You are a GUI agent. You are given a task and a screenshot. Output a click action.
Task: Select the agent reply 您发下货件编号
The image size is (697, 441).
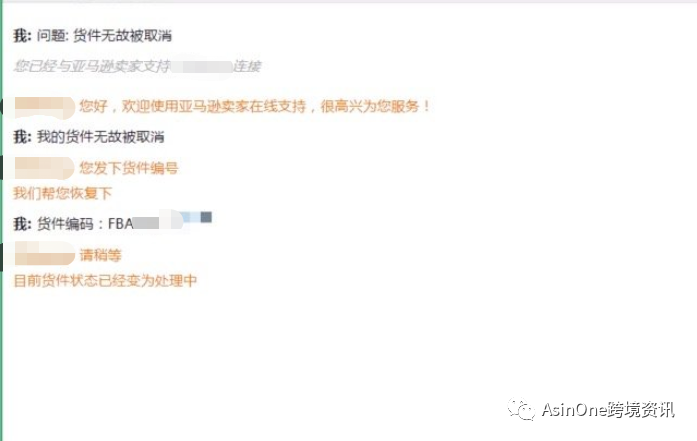(x=128, y=168)
